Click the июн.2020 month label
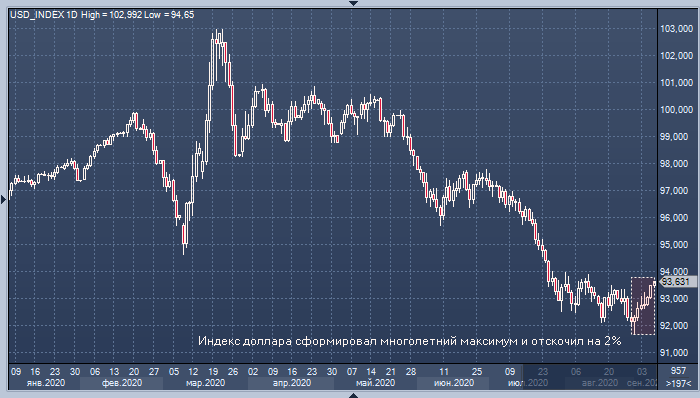Viewport: 700px width, 398px height. point(454,383)
